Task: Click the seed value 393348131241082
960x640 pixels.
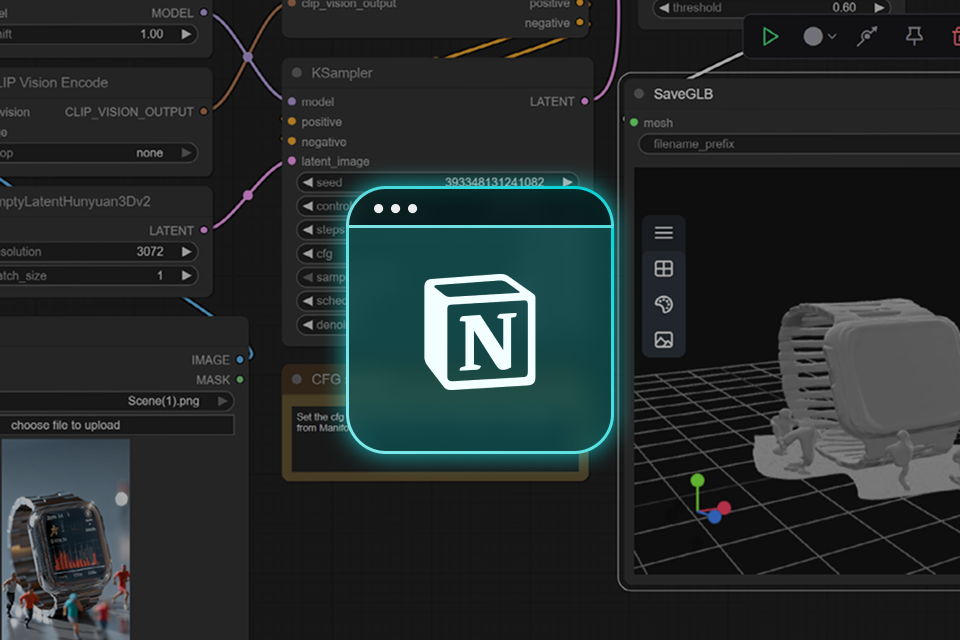Action: pyautogui.click(x=494, y=182)
